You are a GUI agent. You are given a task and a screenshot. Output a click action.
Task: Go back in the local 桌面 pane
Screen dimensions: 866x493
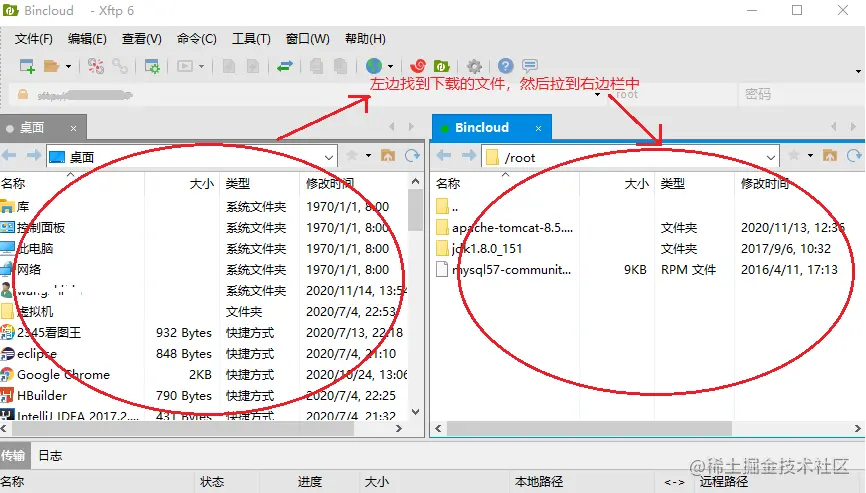(9, 156)
